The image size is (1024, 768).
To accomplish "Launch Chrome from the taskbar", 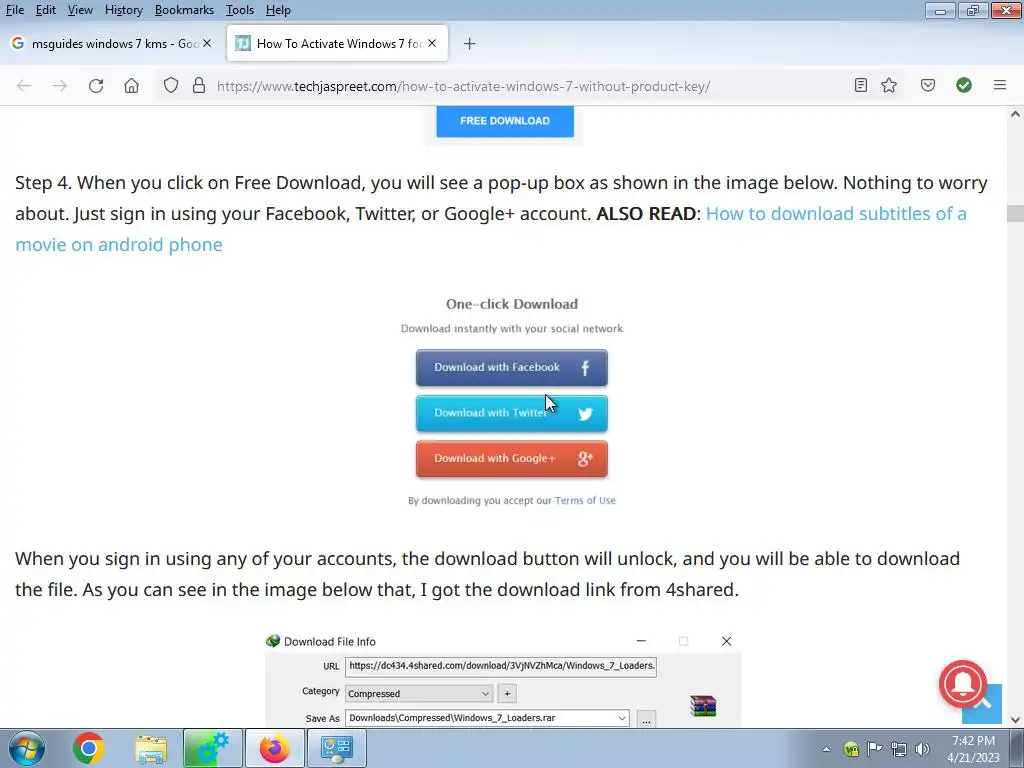I will pyautogui.click(x=89, y=748).
